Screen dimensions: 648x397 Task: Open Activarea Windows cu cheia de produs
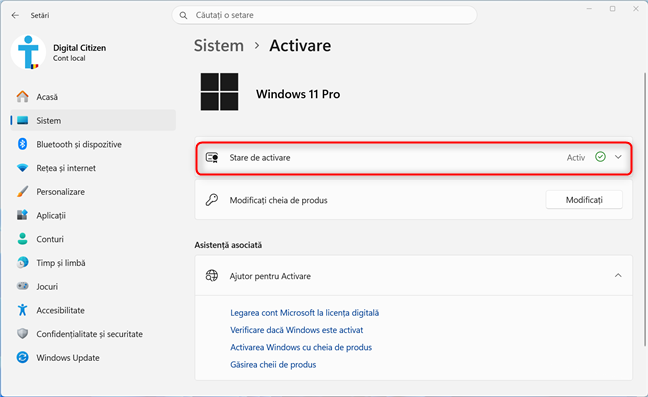pyautogui.click(x=301, y=347)
